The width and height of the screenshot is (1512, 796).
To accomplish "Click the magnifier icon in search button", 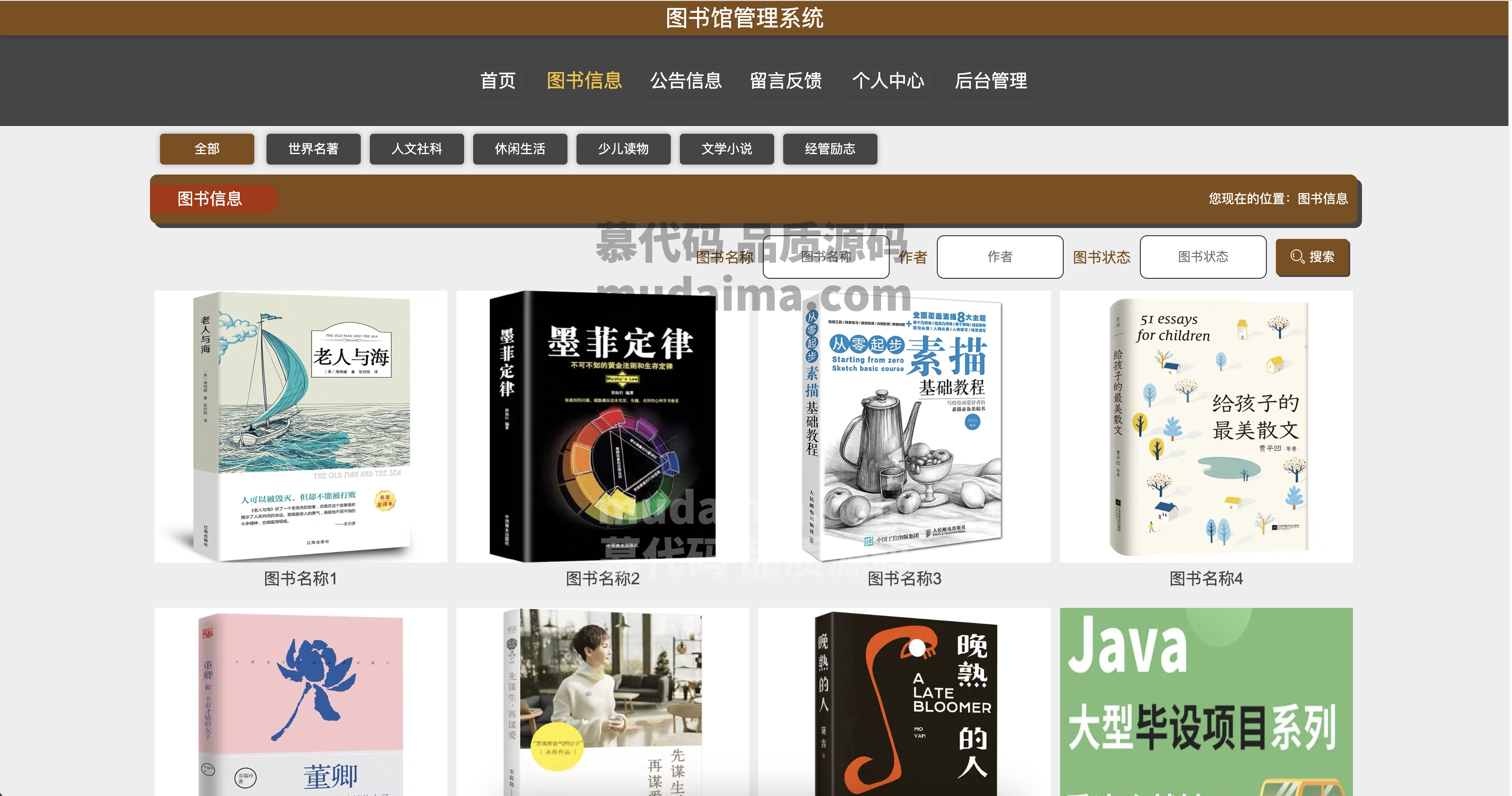I will coord(1297,257).
